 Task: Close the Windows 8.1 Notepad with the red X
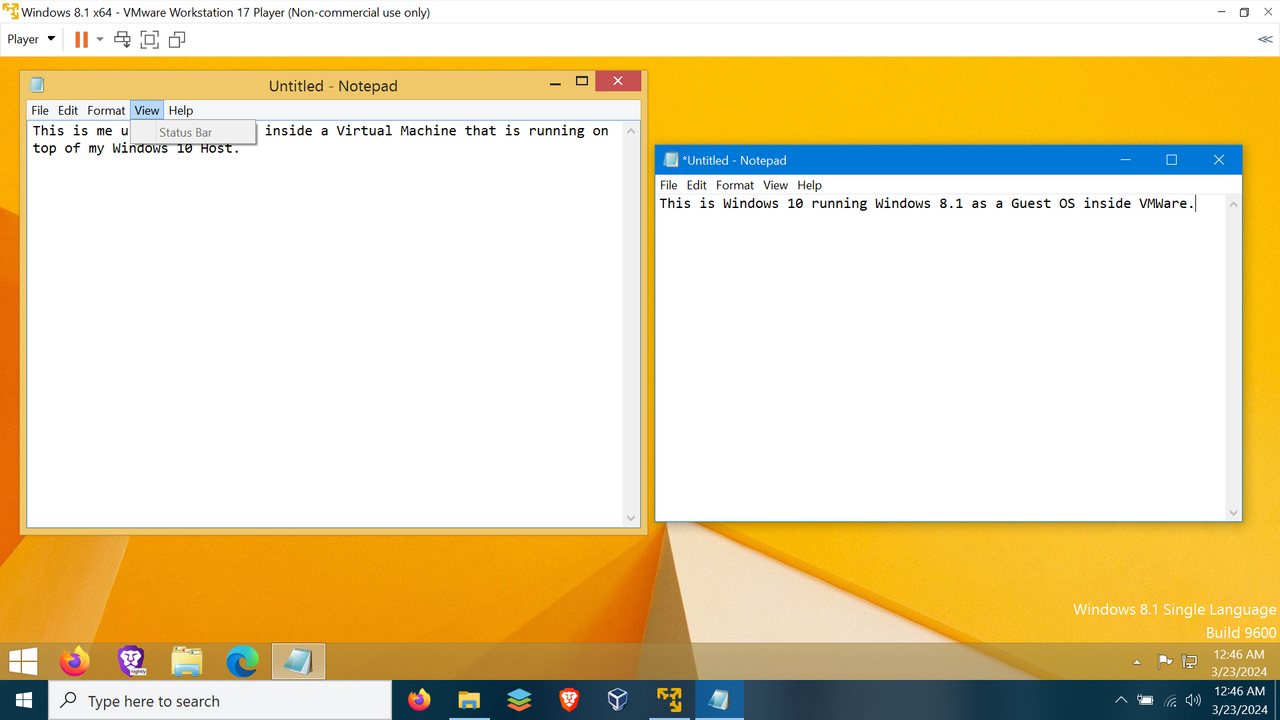click(x=618, y=81)
